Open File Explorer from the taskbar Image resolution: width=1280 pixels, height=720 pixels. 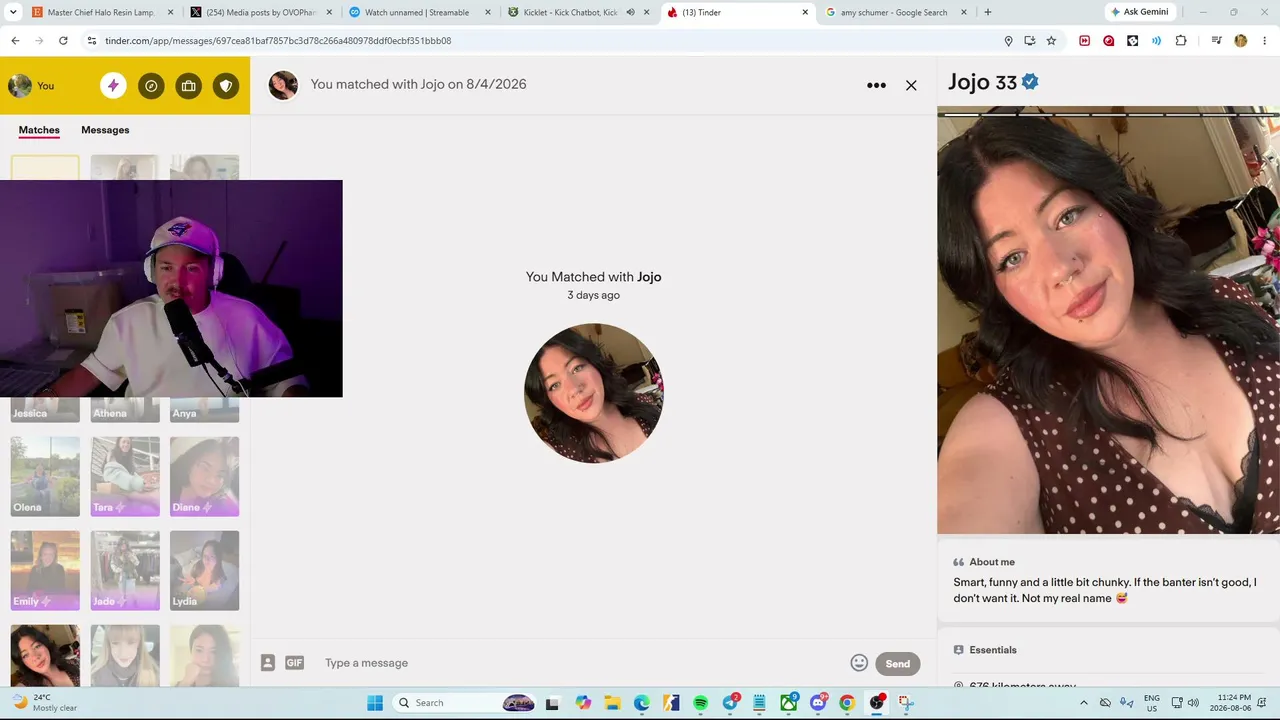(612, 703)
